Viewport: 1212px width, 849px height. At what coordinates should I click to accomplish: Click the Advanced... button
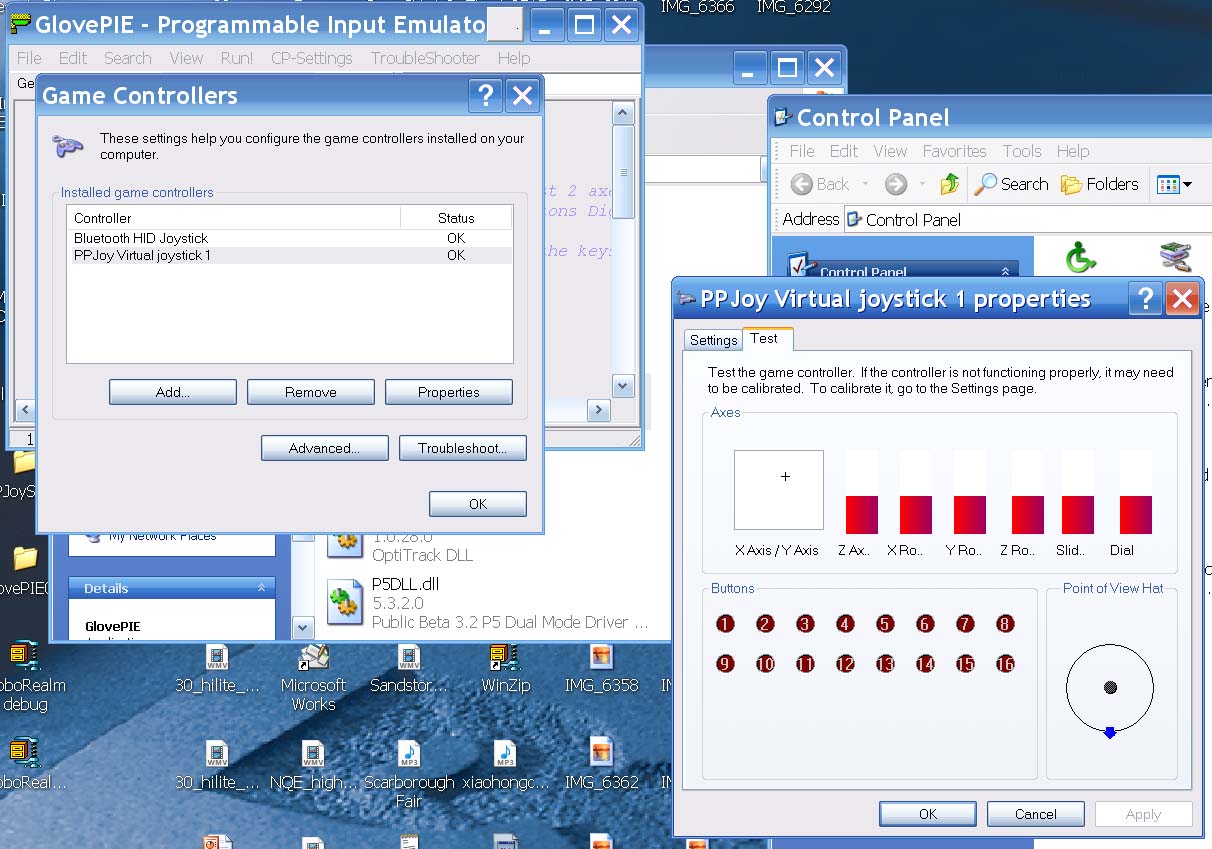[324, 448]
